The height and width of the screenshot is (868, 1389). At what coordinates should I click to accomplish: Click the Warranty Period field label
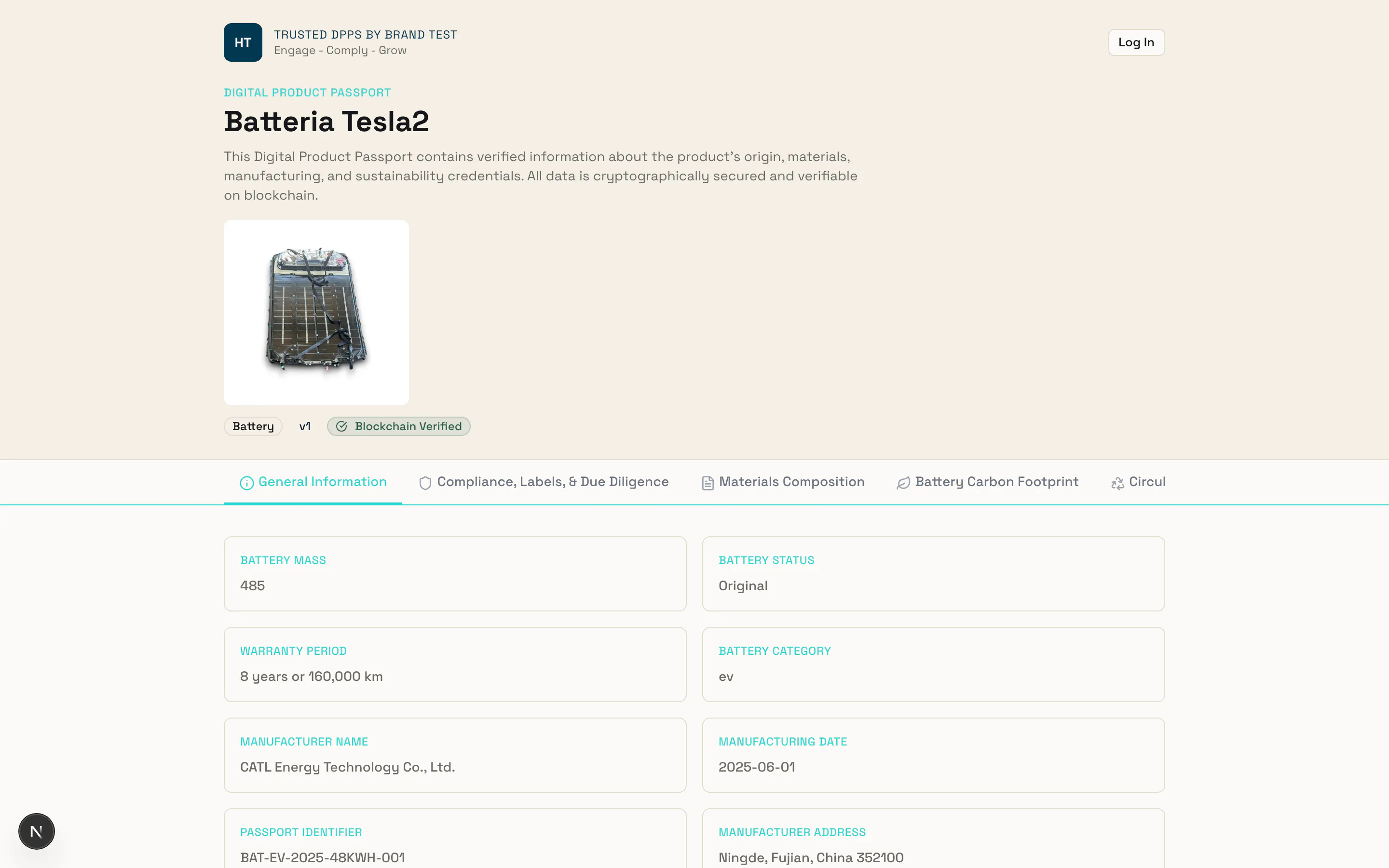coord(293,651)
